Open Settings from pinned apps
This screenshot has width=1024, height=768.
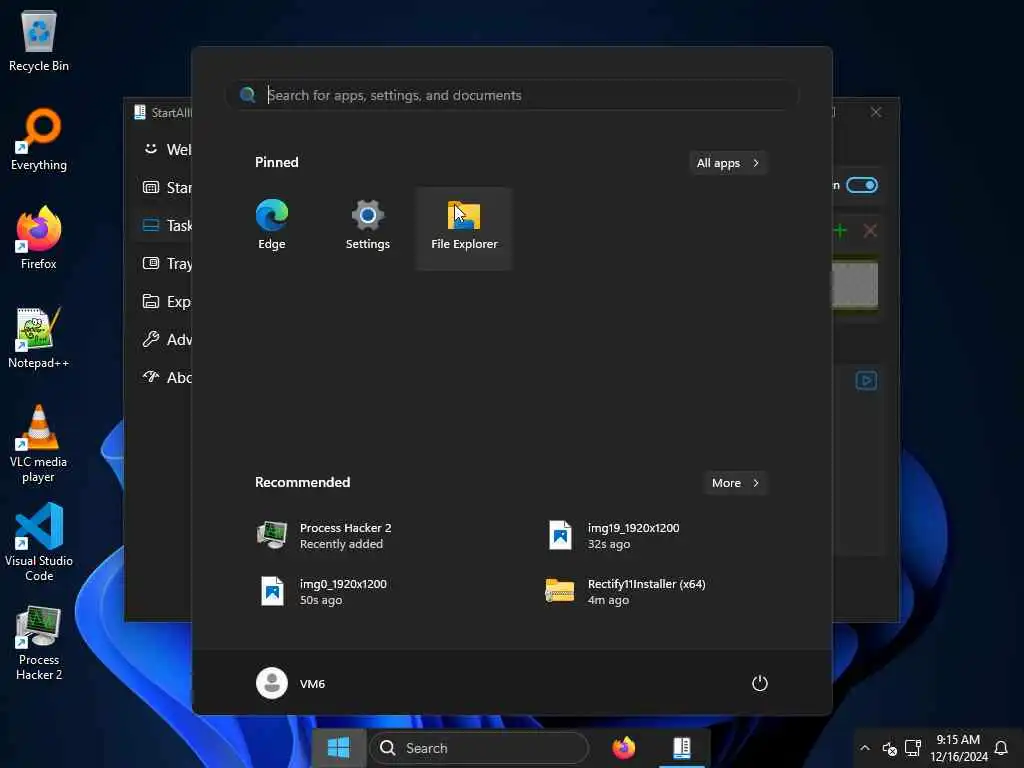[368, 225]
